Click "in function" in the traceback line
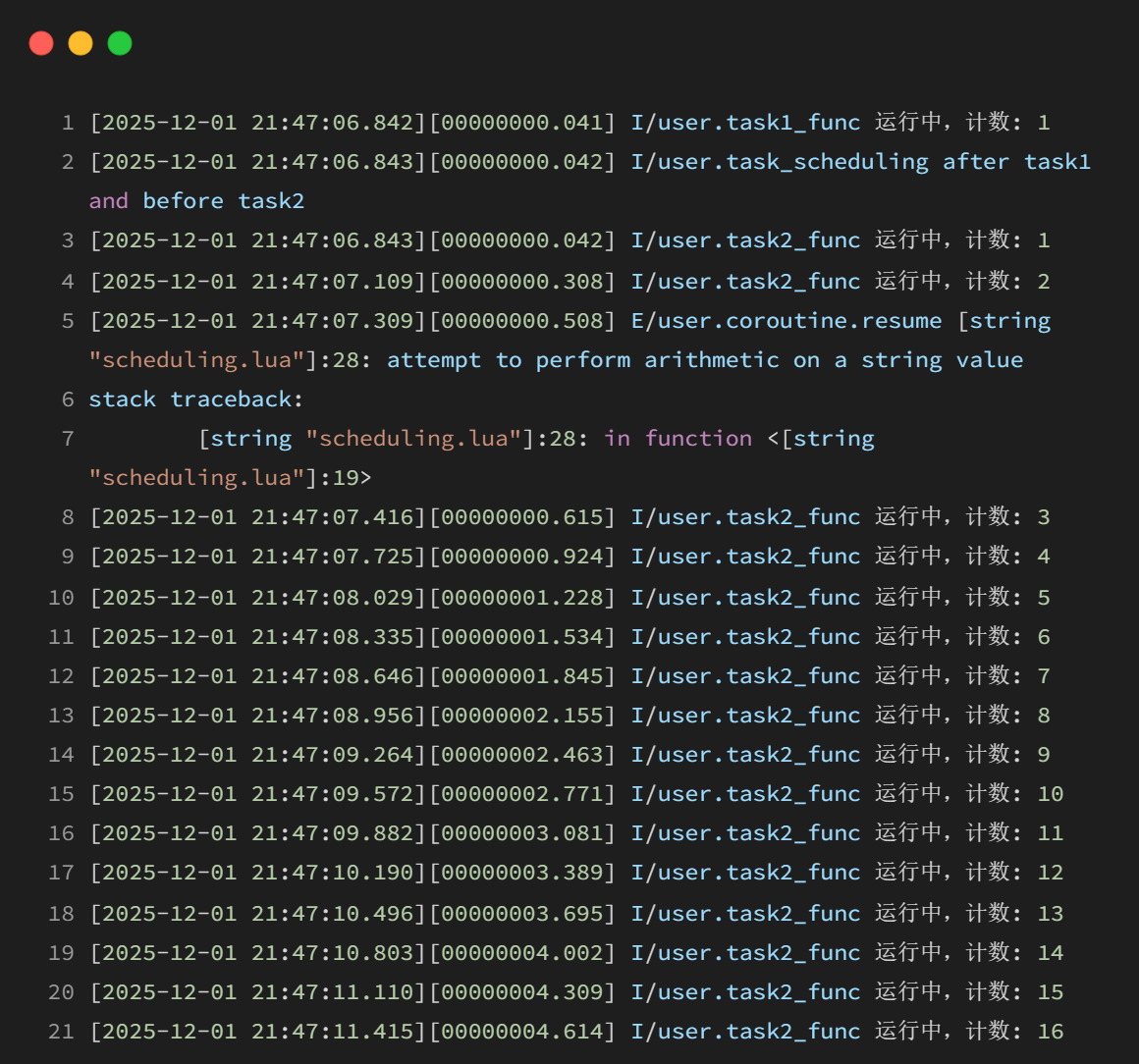Screen dimensions: 1139x1064 coord(678,439)
